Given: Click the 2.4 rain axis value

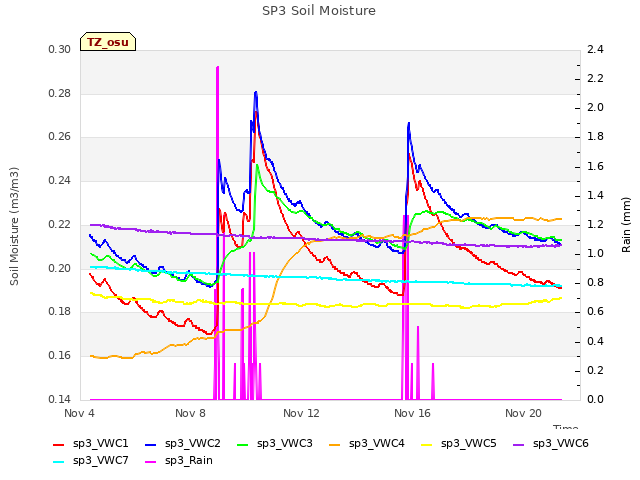Looking at the screenshot, I should pos(596,50).
